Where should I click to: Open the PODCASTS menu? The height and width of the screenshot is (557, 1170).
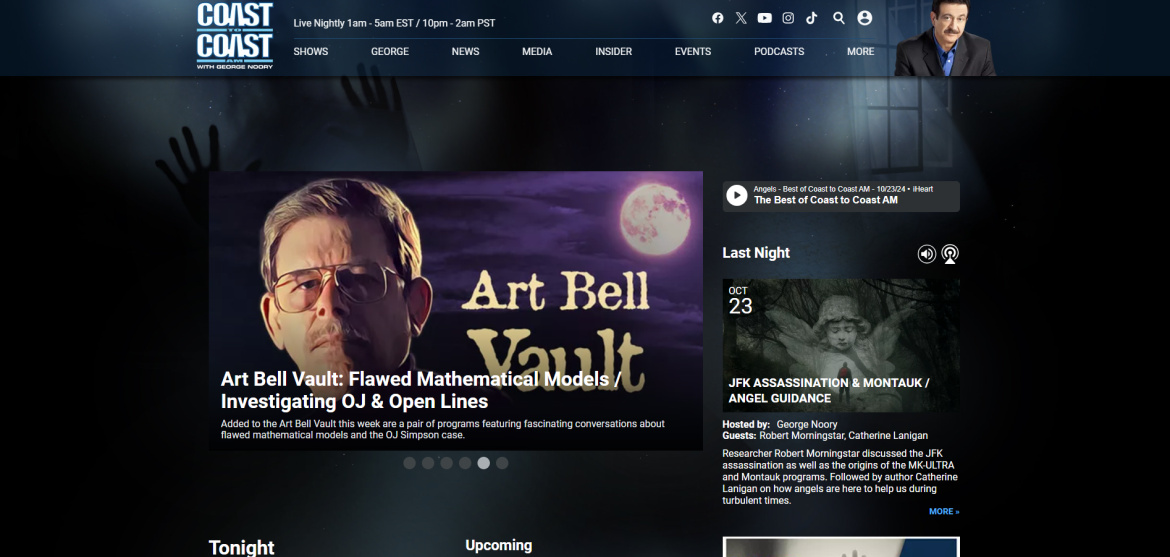779,52
